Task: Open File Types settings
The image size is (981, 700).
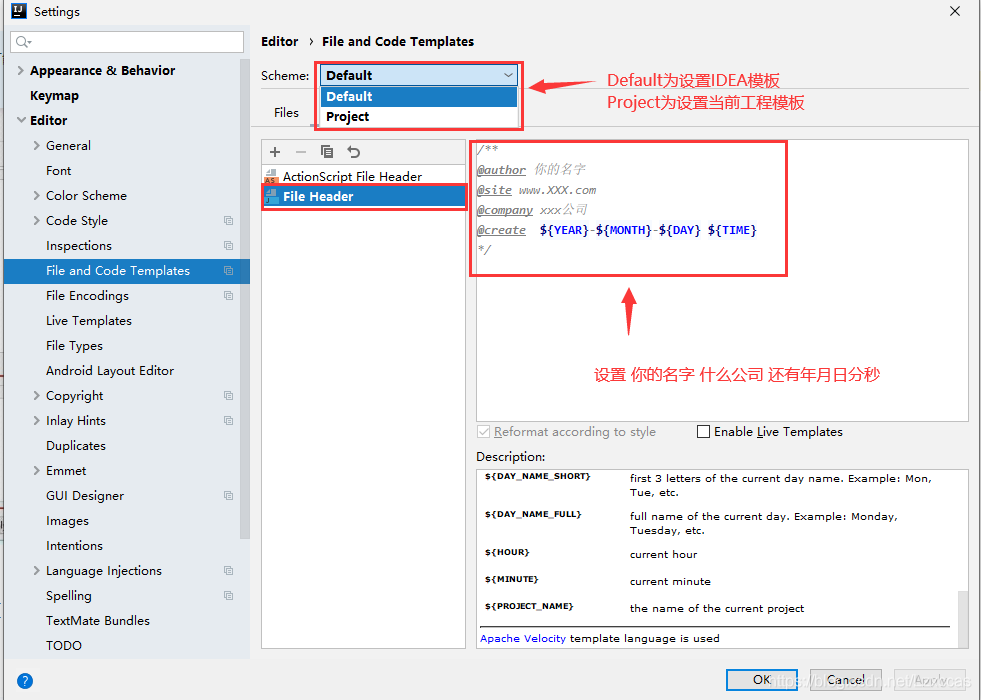Action: (74, 345)
